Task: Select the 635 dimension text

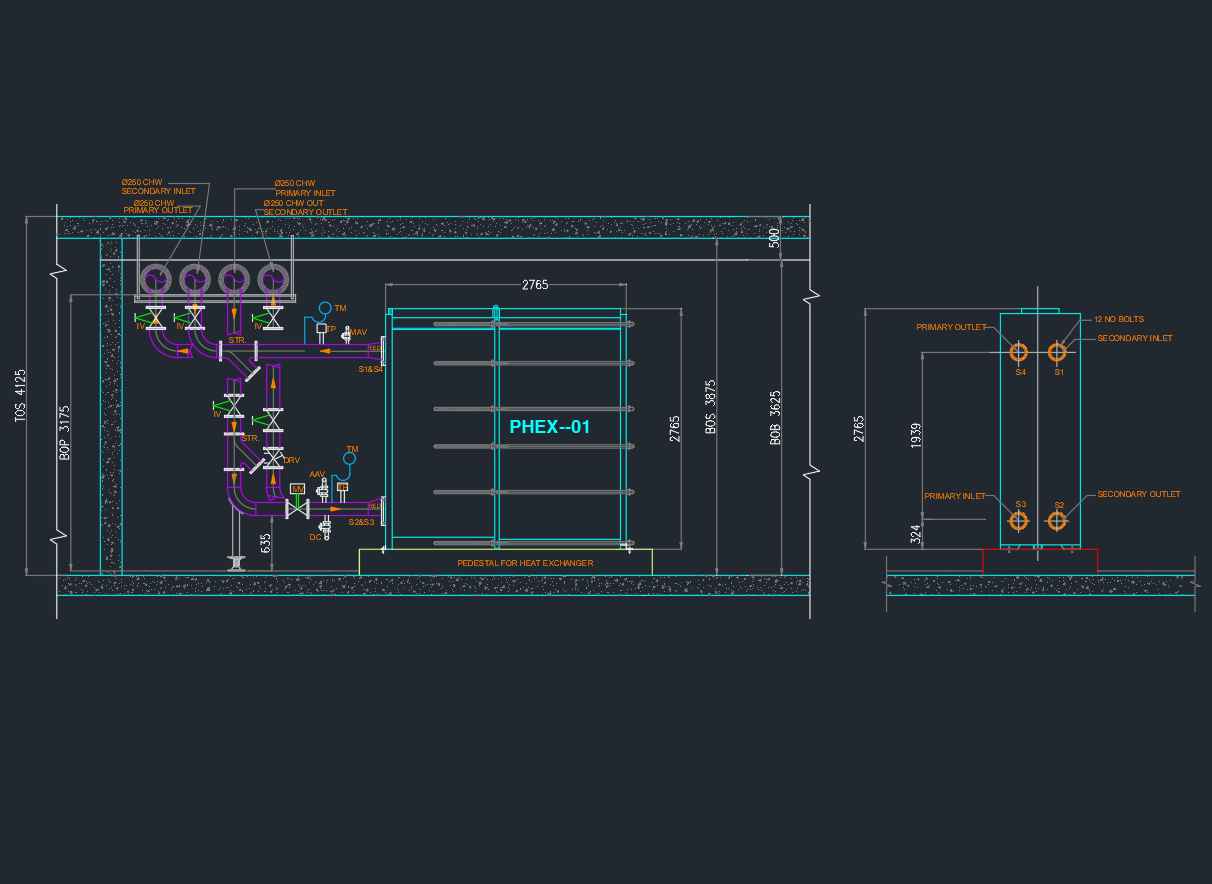Action: point(265,543)
